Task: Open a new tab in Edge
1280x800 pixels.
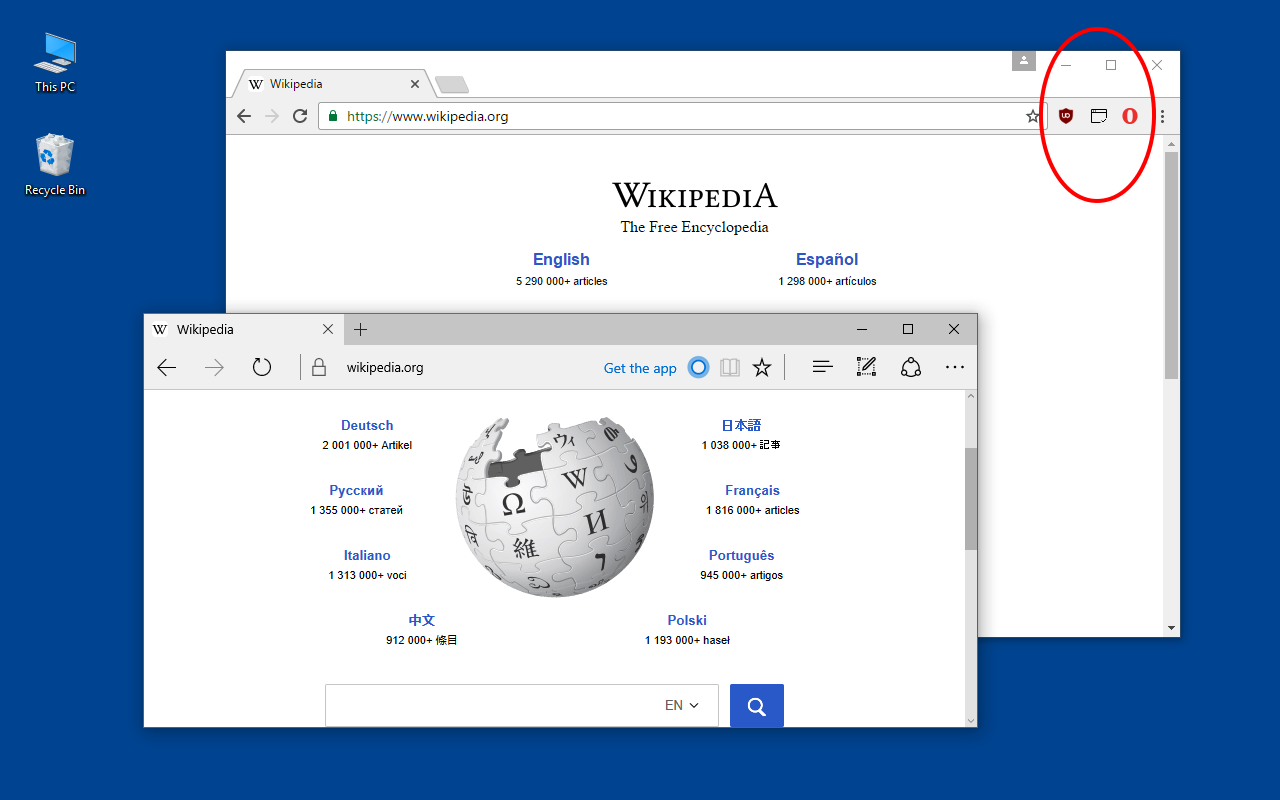Action: tap(360, 328)
